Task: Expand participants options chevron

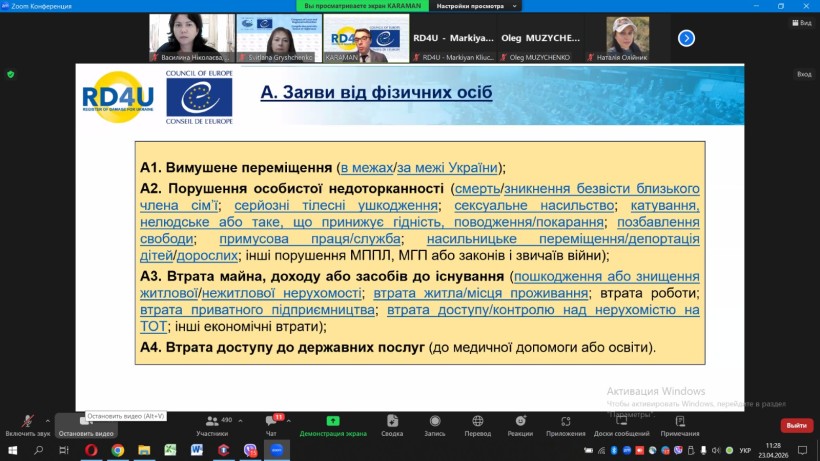Action: (x=240, y=421)
